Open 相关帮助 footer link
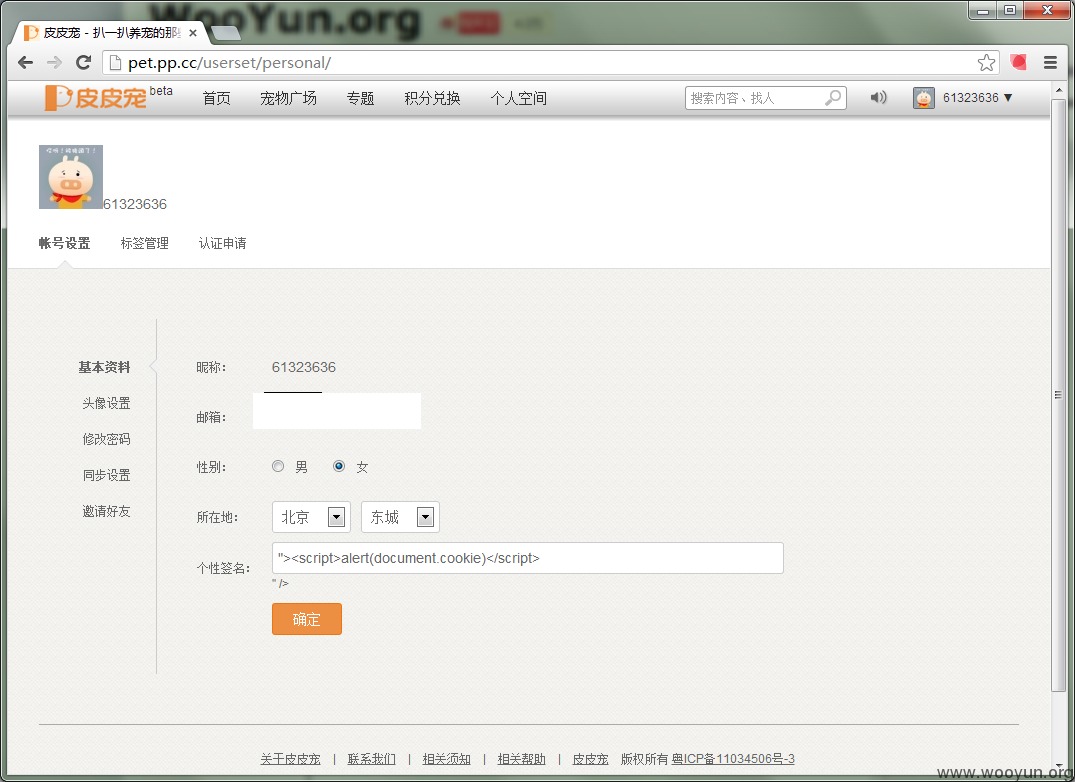The image size is (1075, 782). pos(521,759)
